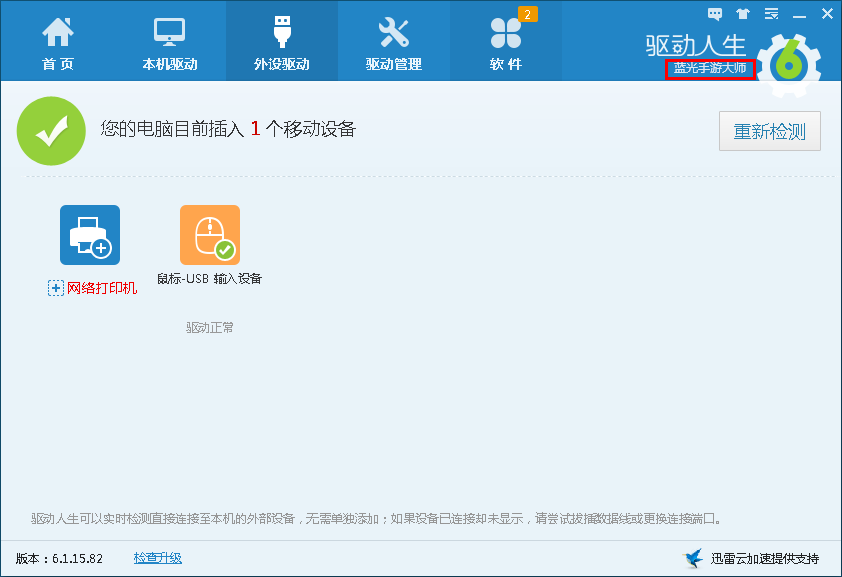Expand the title bar main menu dropdown
This screenshot has height=577, width=842.
point(771,14)
